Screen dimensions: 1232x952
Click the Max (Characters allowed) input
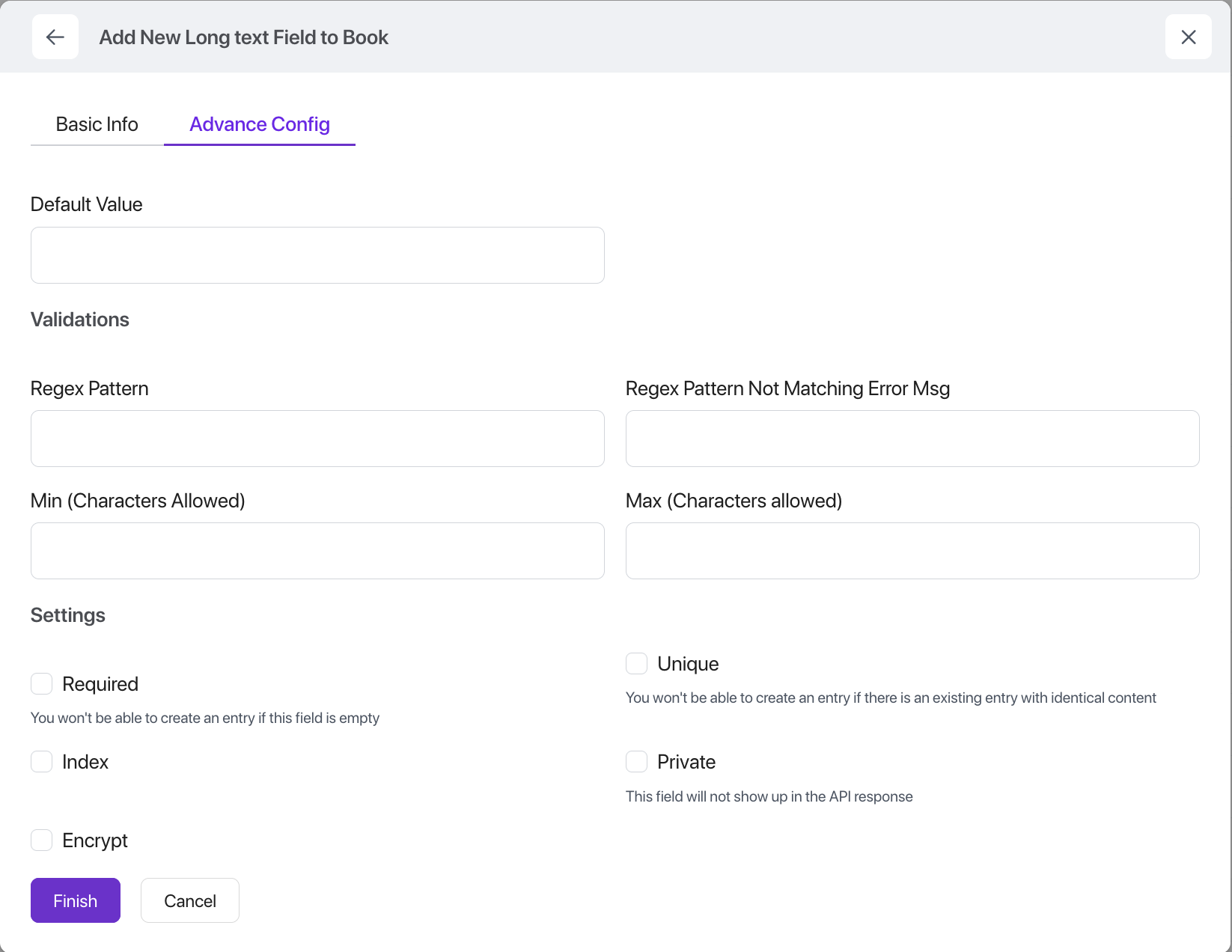click(912, 551)
